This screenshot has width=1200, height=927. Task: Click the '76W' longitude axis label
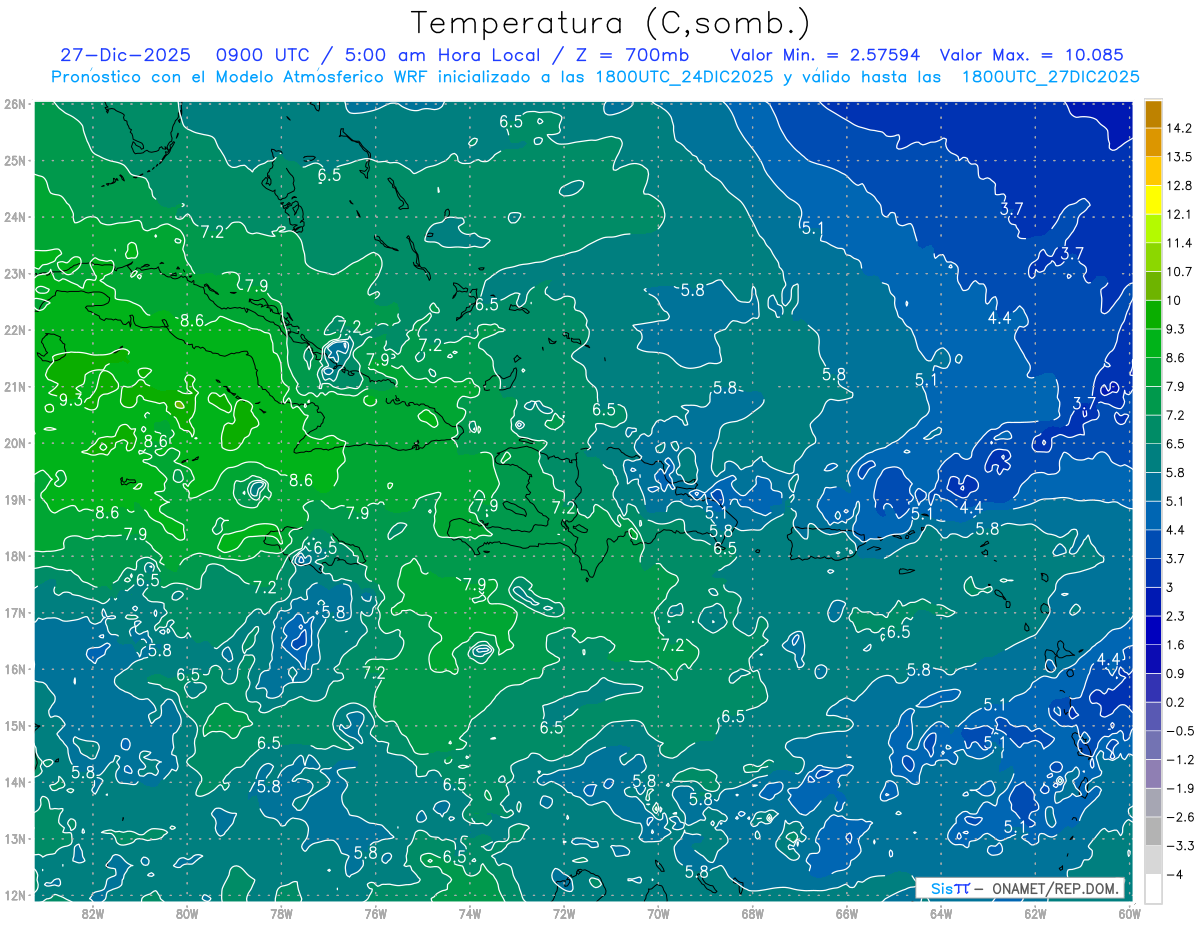375,912
